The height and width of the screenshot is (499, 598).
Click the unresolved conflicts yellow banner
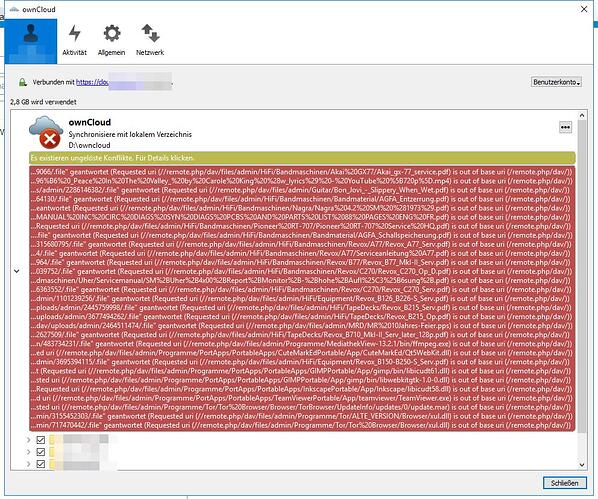(302, 158)
